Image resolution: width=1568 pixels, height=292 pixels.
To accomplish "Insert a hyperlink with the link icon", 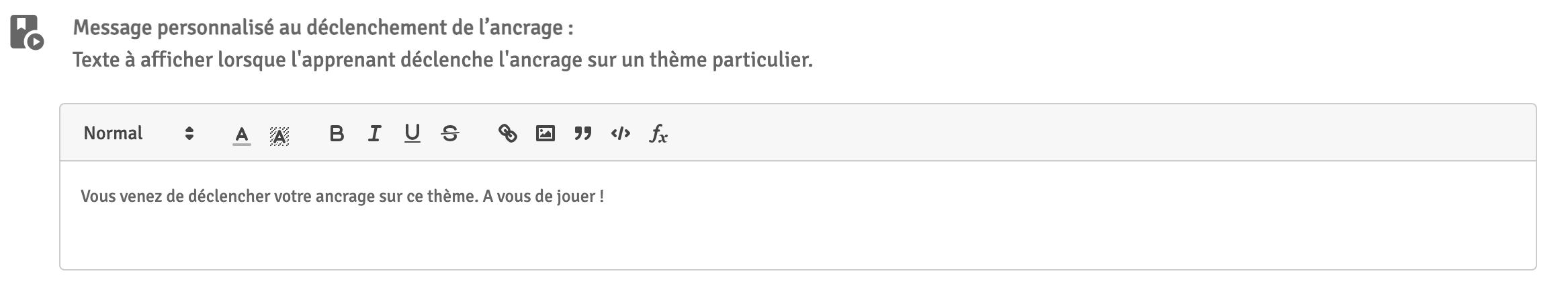I will pos(507,134).
